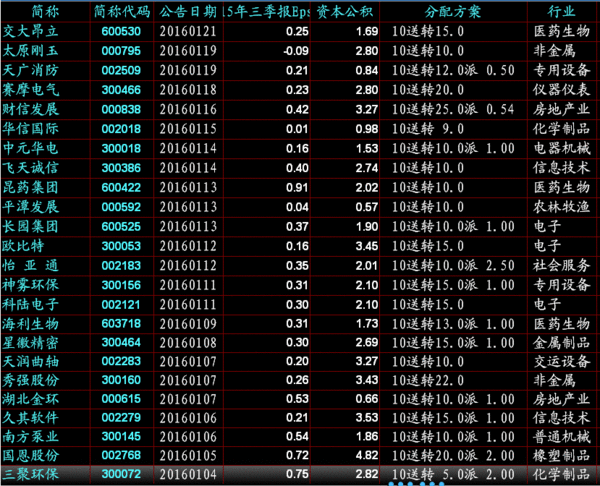Viewport: 600px width, 486px height.
Task: Select stock name 平潭发展
Action: [30, 207]
